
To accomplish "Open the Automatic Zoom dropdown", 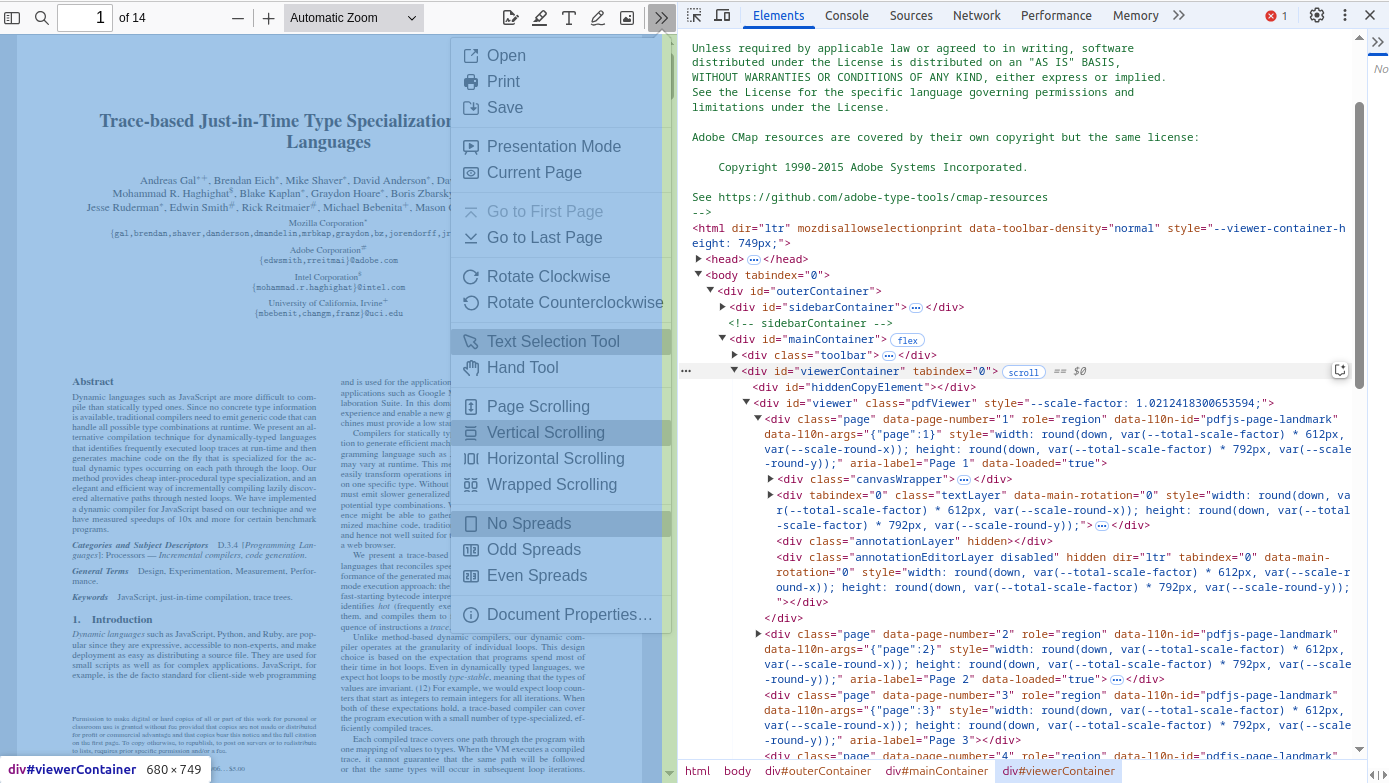I will 354,18.
